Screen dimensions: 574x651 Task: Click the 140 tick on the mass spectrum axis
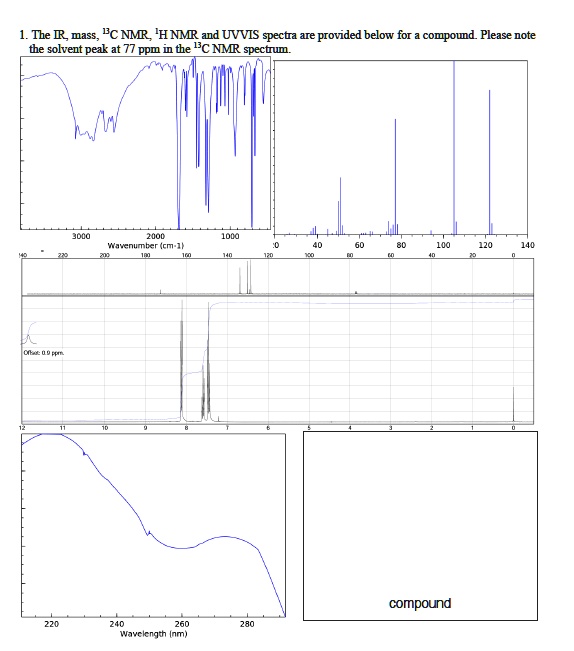pos(528,245)
